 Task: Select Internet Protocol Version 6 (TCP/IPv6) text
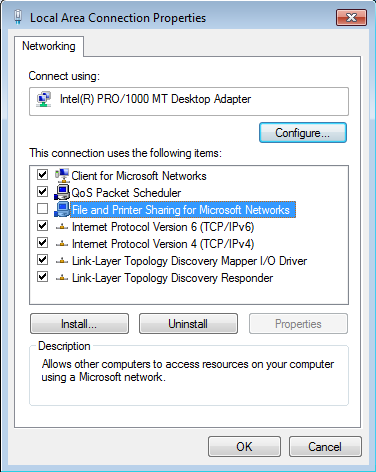coord(163,227)
